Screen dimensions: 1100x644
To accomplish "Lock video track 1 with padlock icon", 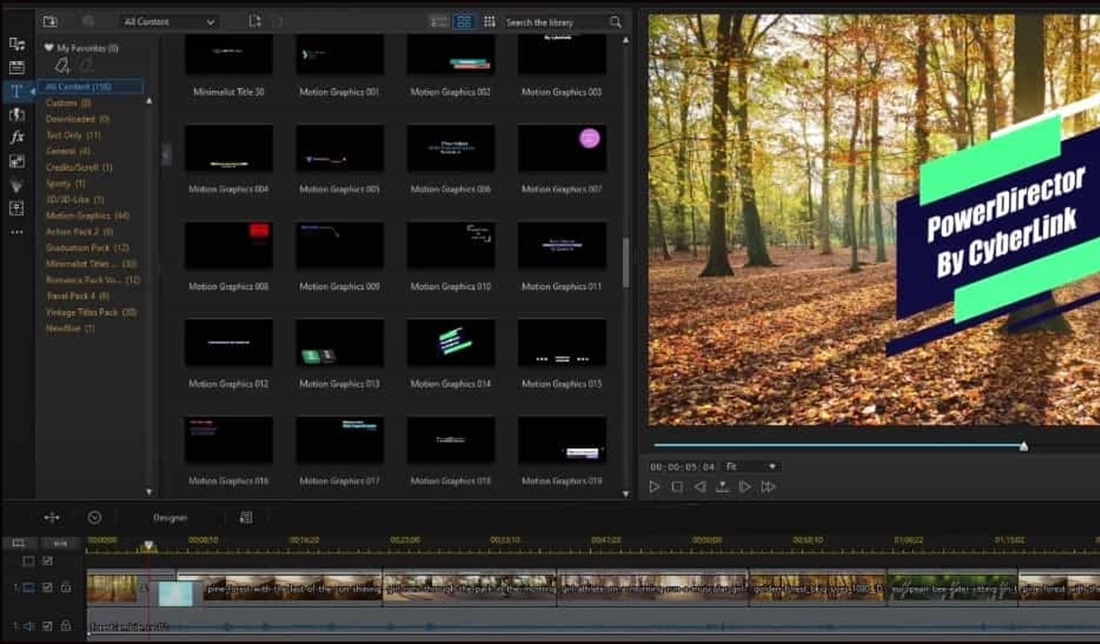I will point(65,588).
